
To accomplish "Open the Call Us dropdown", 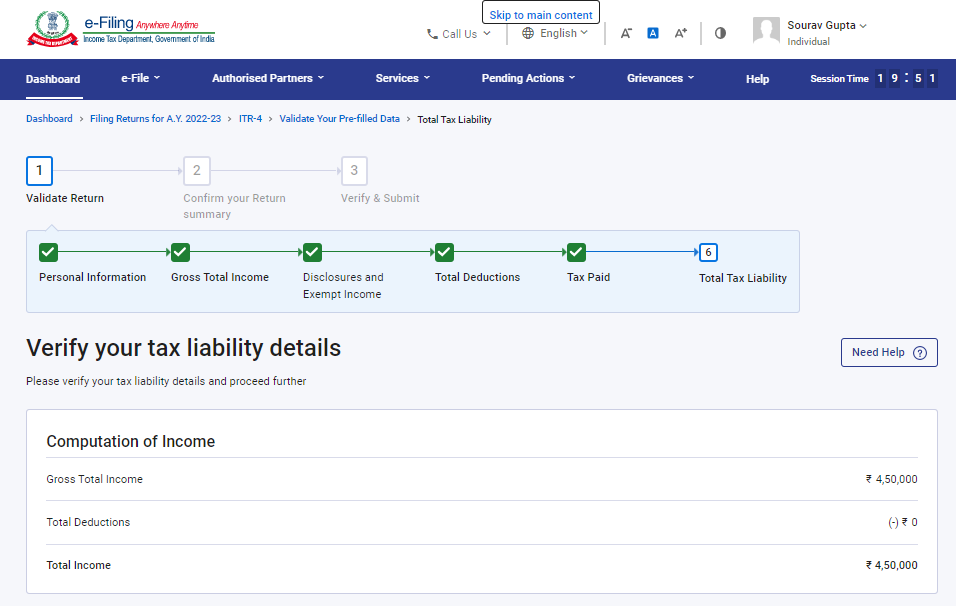I will point(458,34).
